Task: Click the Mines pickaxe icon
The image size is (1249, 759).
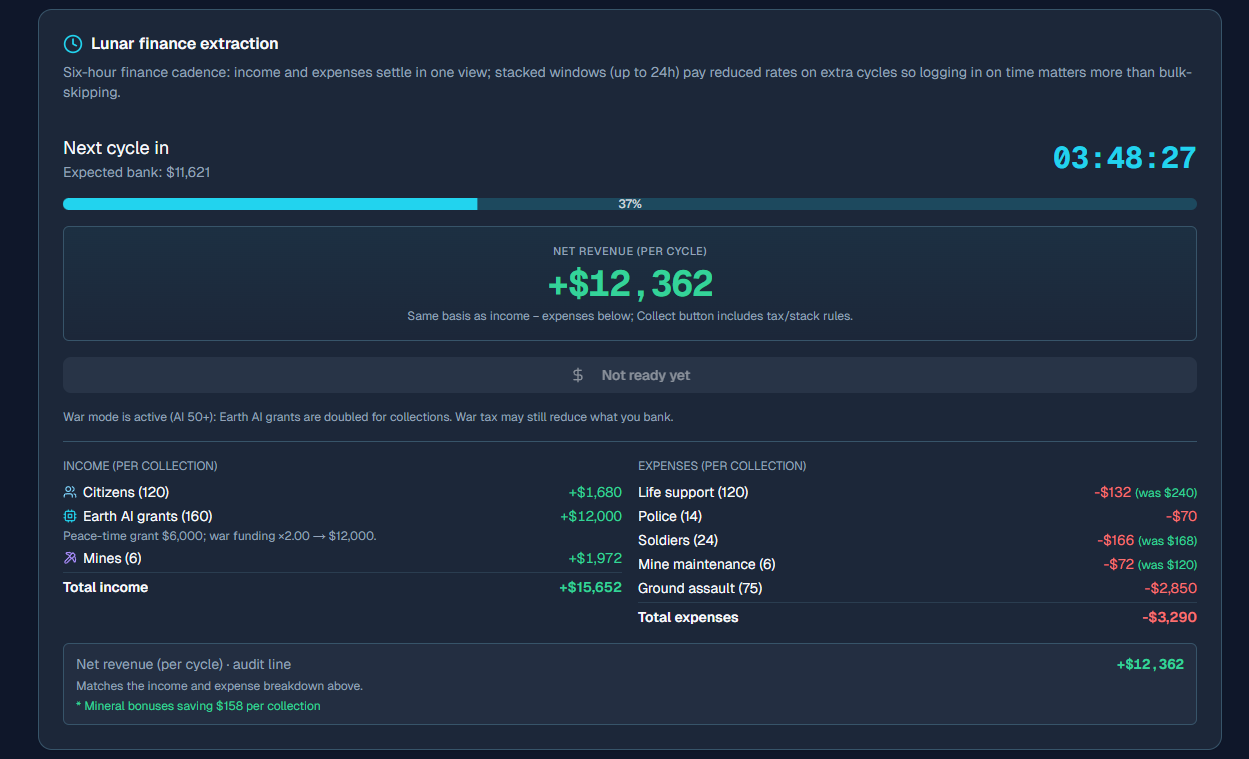Action: click(x=70, y=558)
